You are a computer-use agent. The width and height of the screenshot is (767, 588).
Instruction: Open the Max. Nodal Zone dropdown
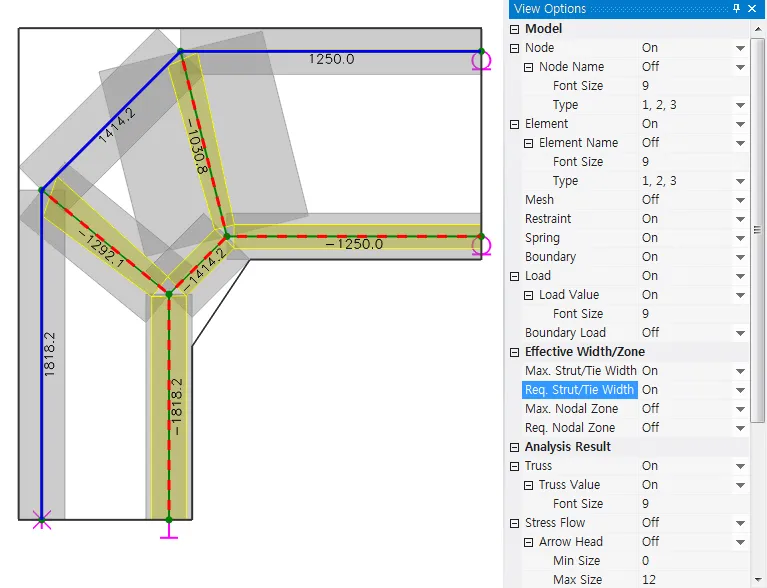(740, 409)
